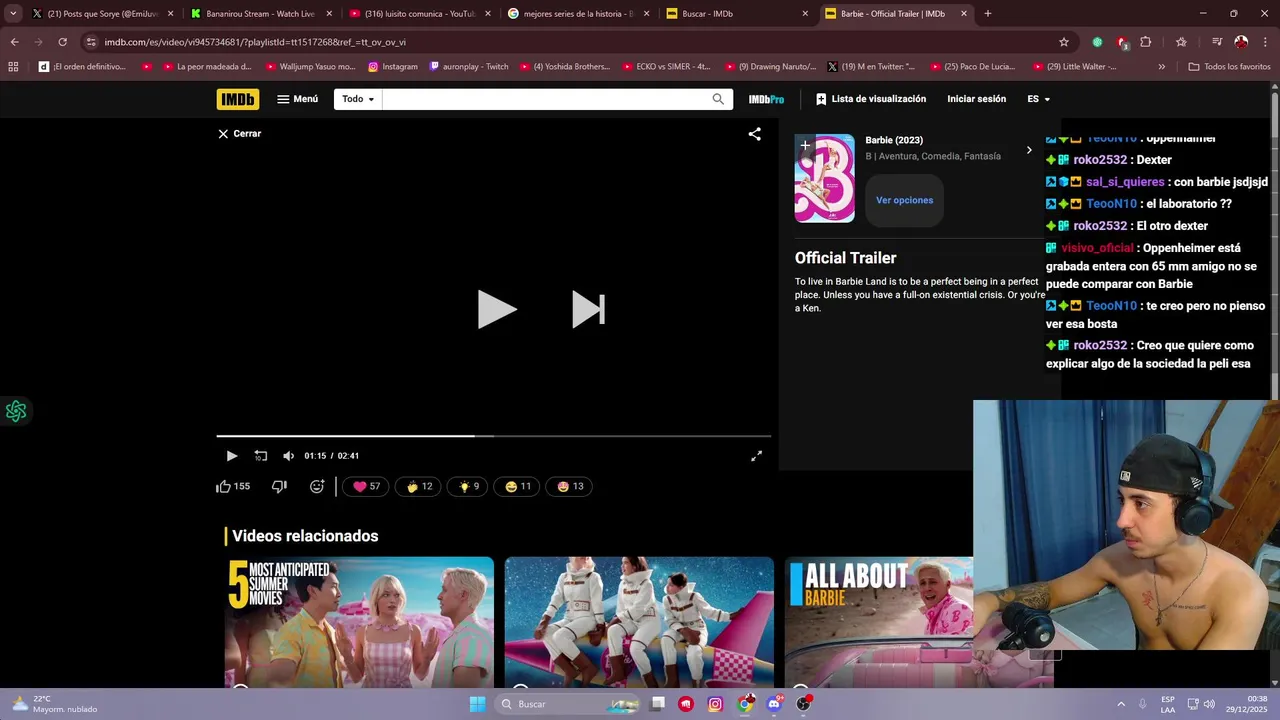Switch to the Buscar - IMDb tab
Screen dimensions: 1280x720
737,14
